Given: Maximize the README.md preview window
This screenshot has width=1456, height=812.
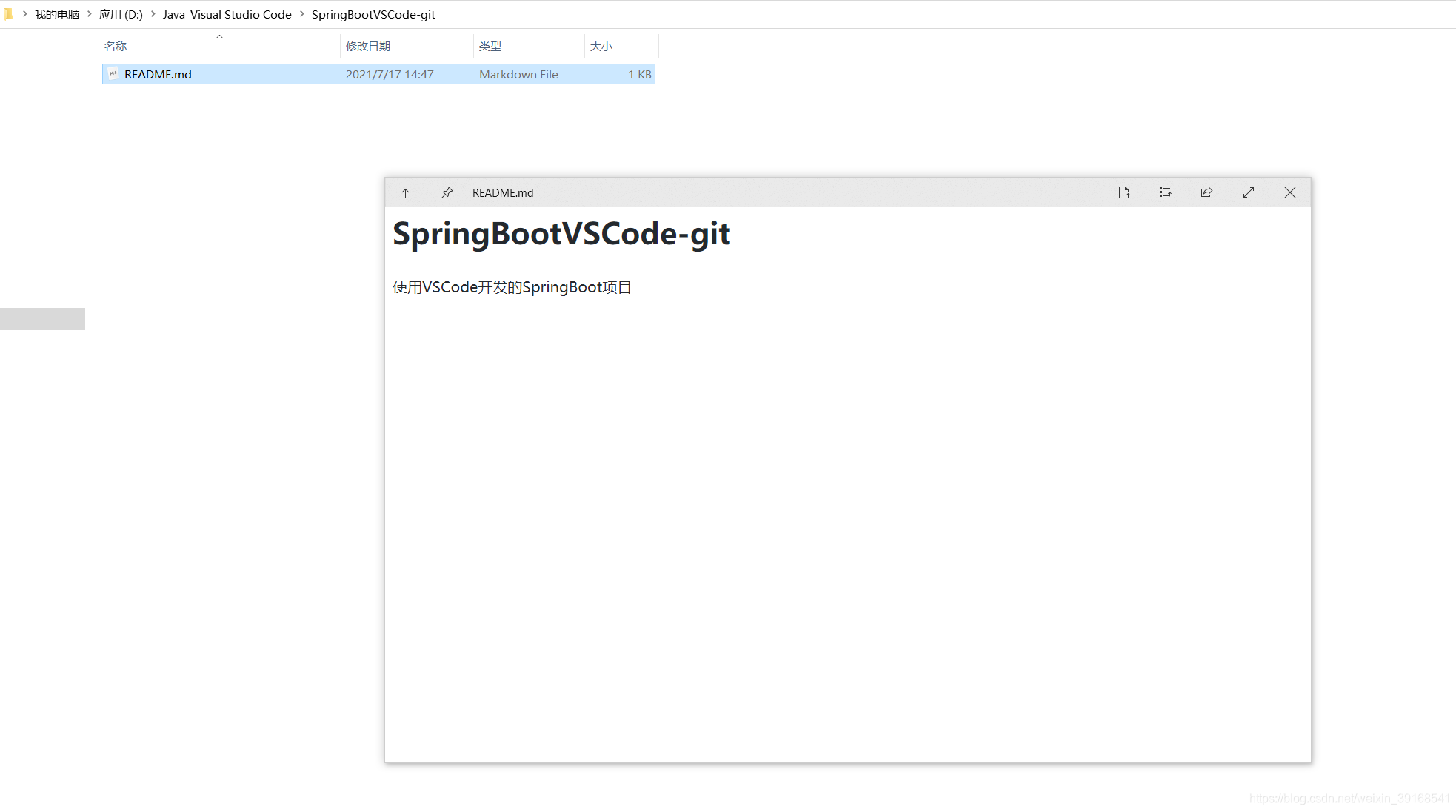Looking at the screenshot, I should [x=1249, y=192].
